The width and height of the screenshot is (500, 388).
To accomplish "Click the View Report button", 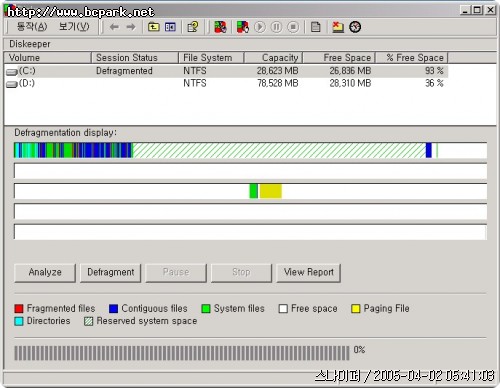I will point(309,273).
